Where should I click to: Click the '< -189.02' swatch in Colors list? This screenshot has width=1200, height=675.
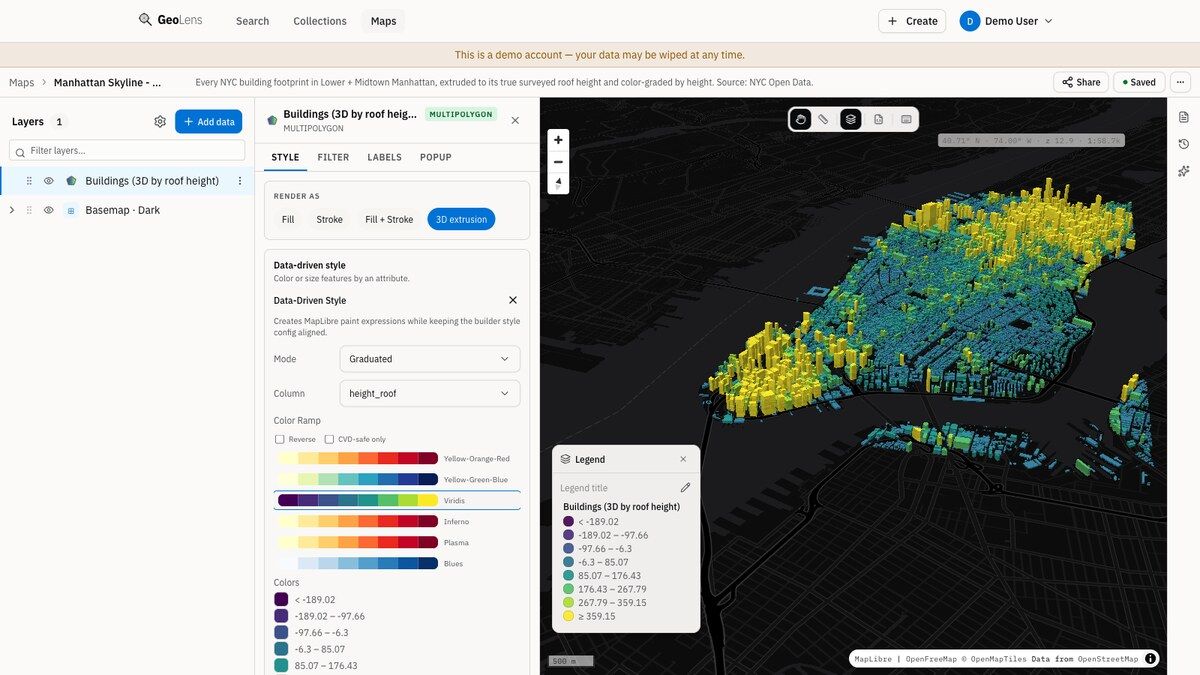point(281,600)
